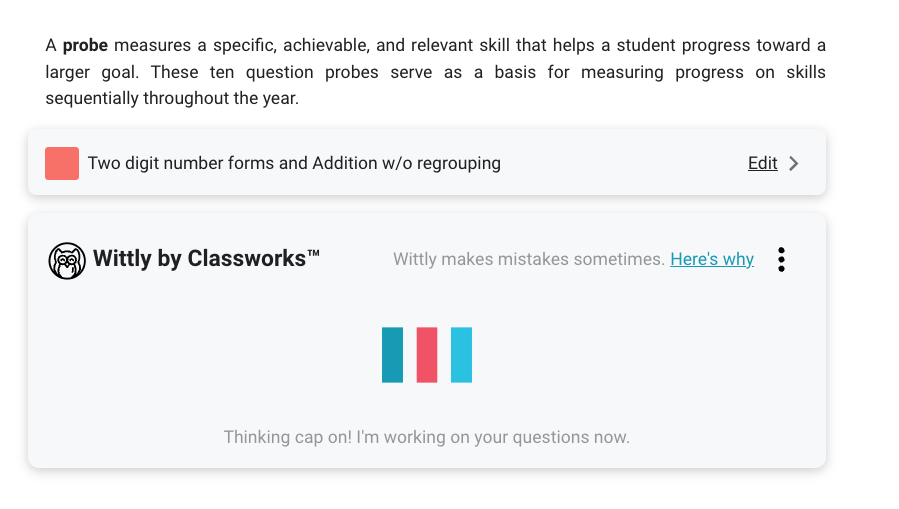The height and width of the screenshot is (509, 899).
Task: Click the probe description paragraph
Action: pyautogui.click(x=436, y=72)
